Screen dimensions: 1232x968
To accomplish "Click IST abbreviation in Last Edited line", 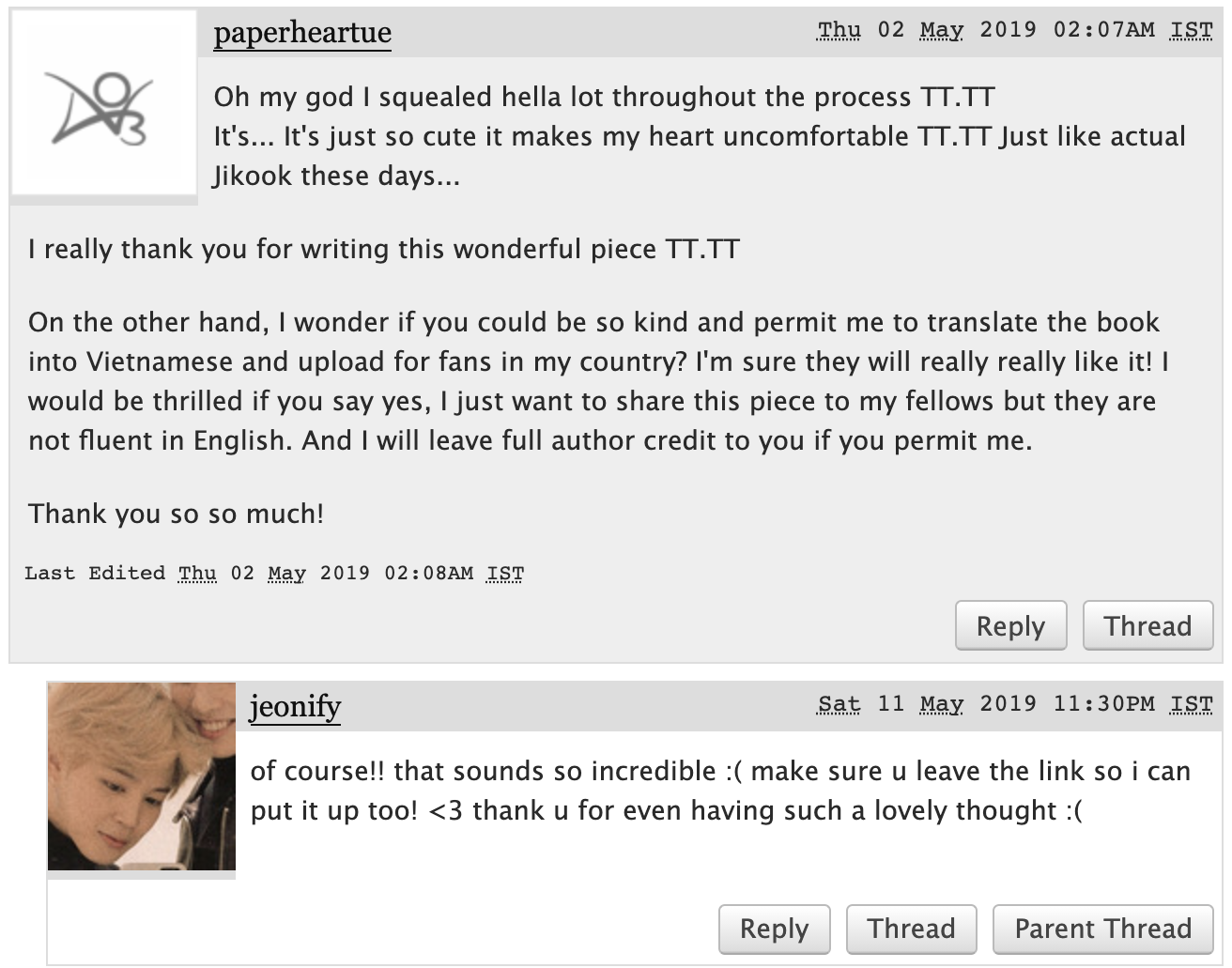I will [505, 574].
